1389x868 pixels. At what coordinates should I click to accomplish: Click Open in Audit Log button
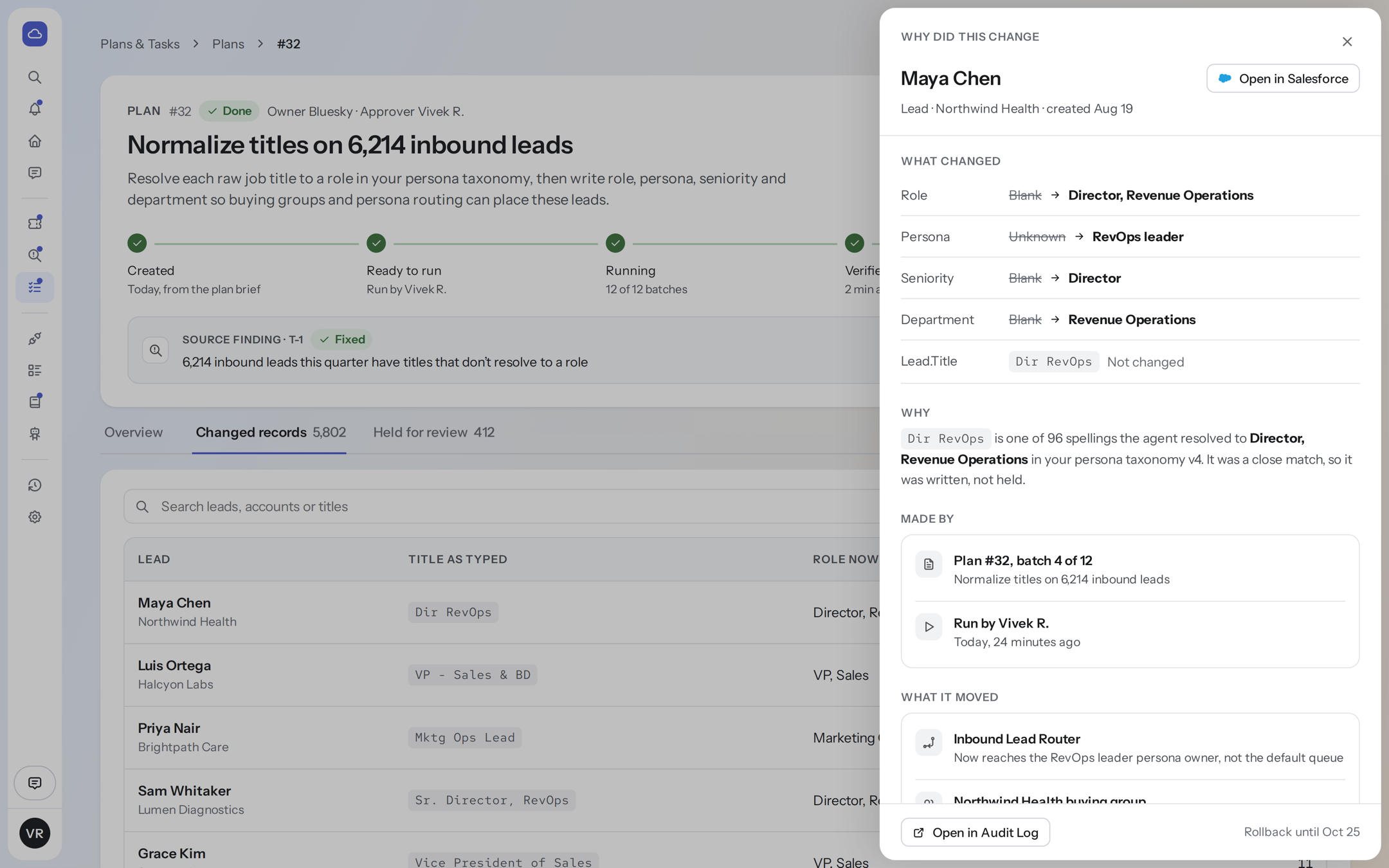[x=975, y=832]
